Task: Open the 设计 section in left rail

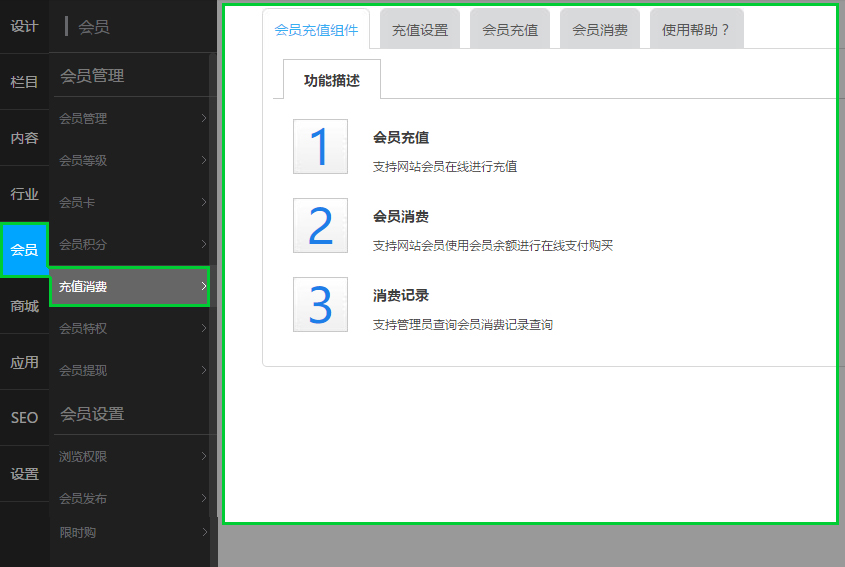Action: point(24,26)
